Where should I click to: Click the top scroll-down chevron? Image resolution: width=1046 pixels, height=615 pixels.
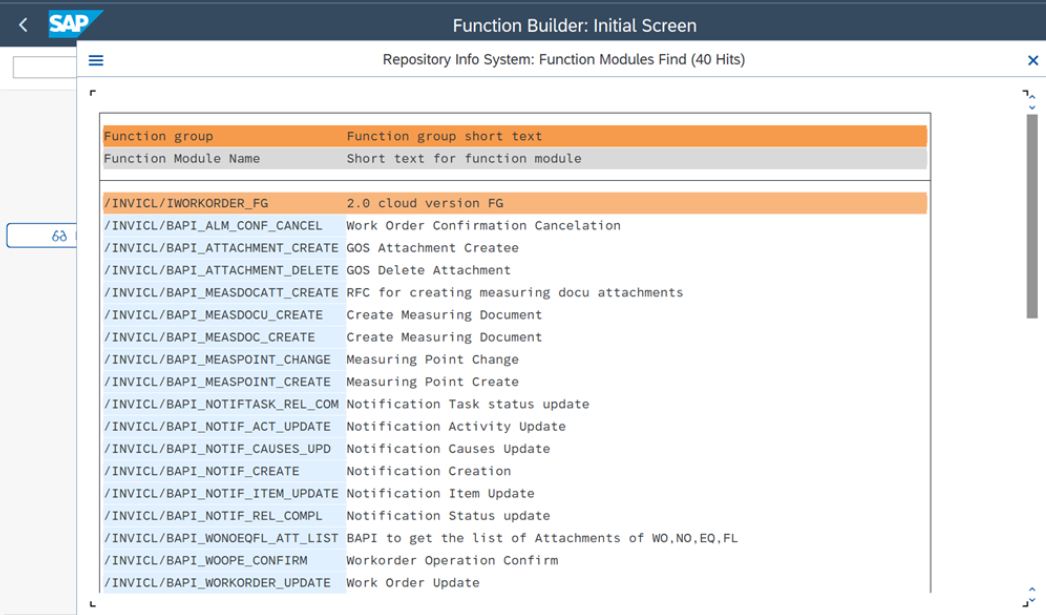pos(1032,107)
